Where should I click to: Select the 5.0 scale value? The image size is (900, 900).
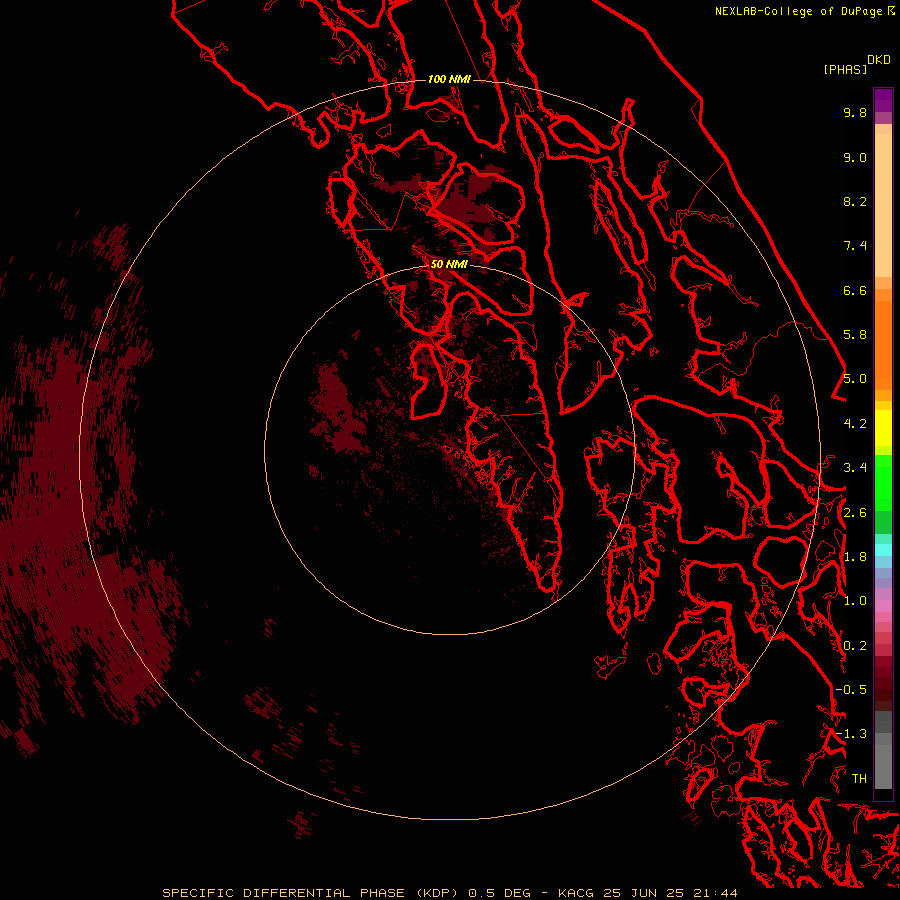click(x=855, y=379)
